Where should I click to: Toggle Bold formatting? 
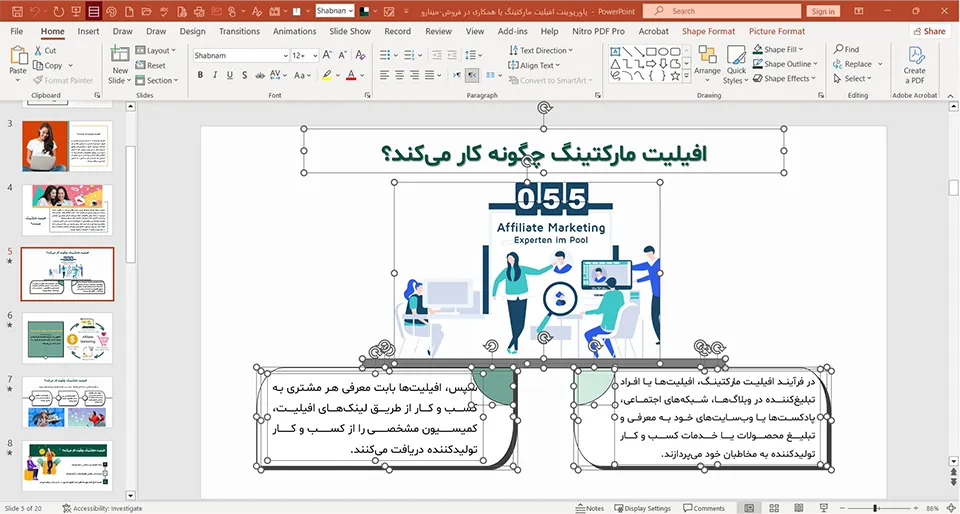[200, 75]
